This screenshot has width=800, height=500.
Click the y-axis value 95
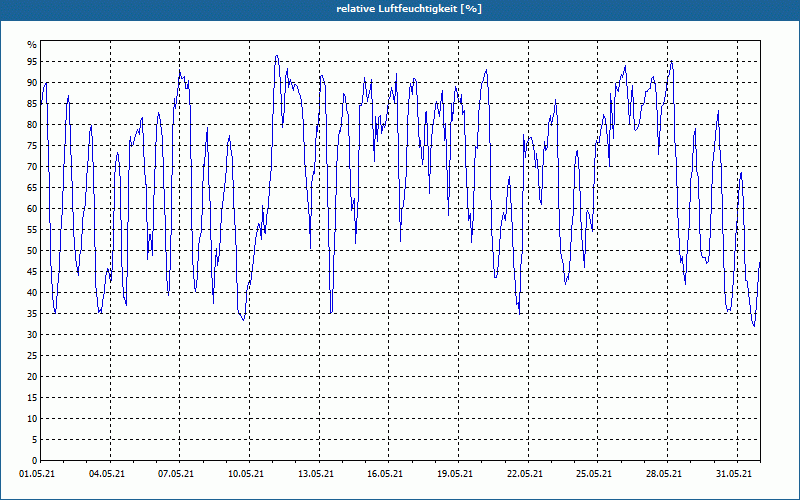click(x=32, y=62)
